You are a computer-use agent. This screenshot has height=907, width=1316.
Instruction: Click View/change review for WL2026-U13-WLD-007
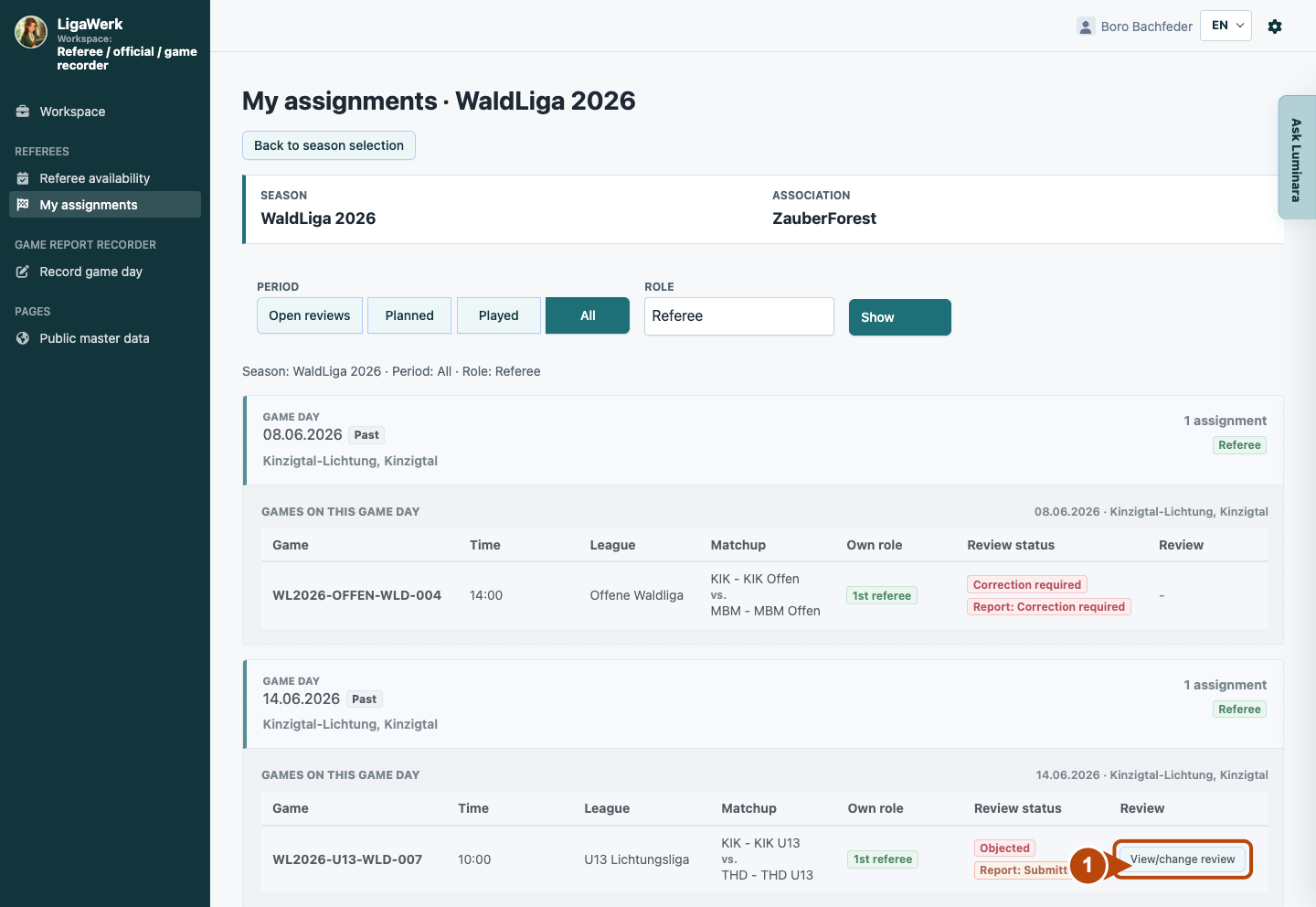click(x=1183, y=859)
